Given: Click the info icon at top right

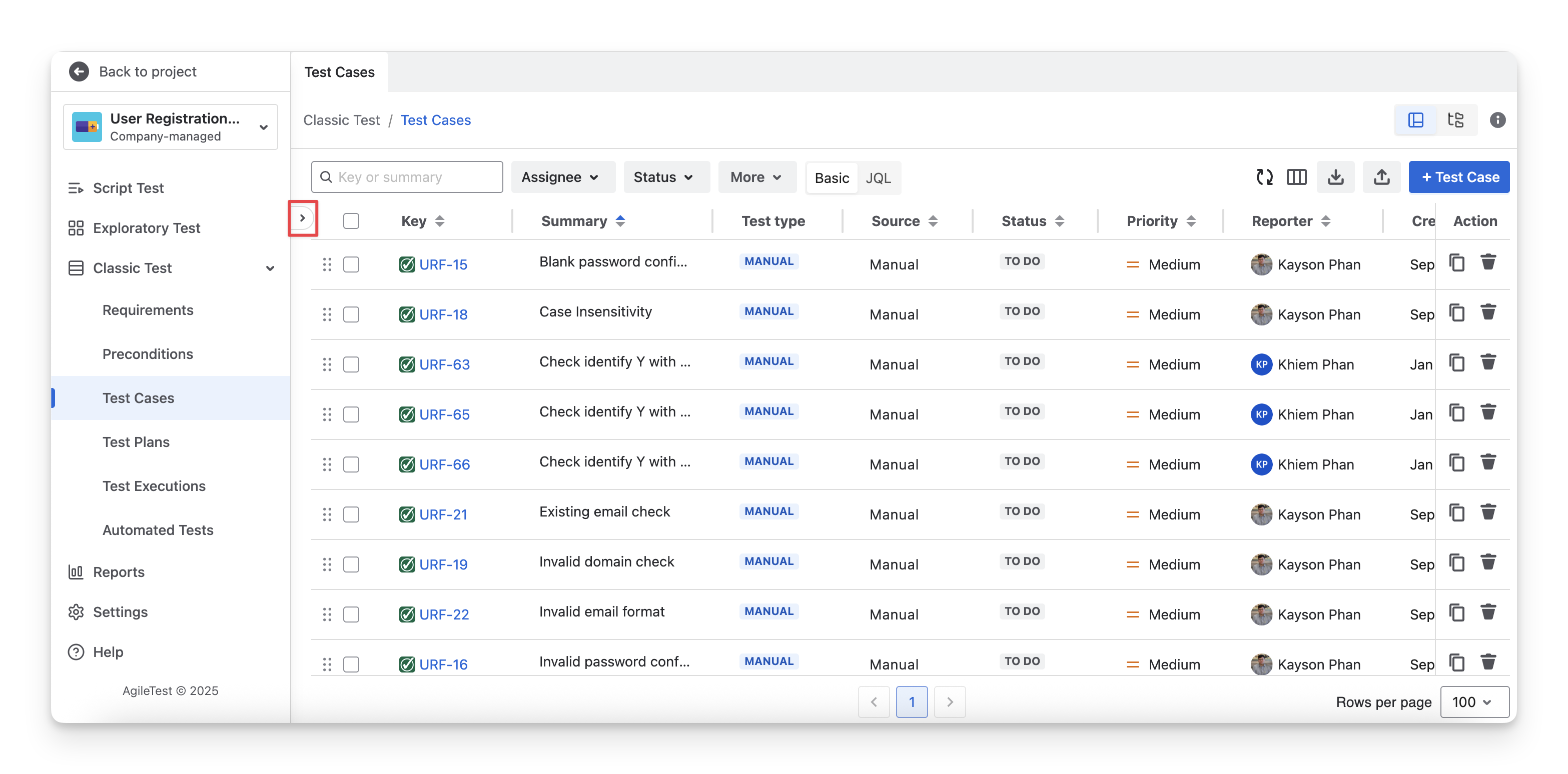Looking at the screenshot, I should (1497, 120).
